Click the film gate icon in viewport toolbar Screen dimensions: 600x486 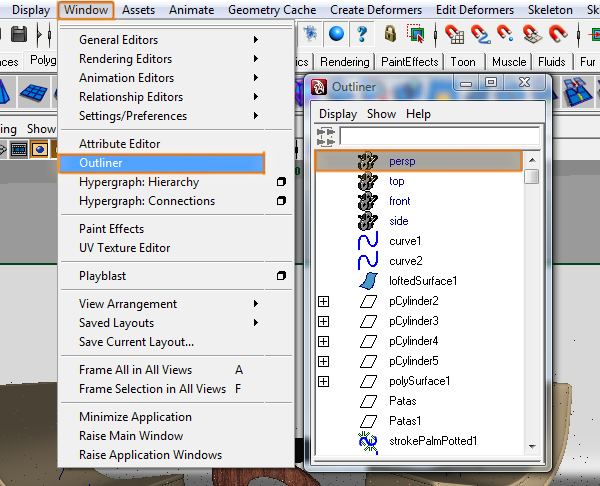pos(19,150)
